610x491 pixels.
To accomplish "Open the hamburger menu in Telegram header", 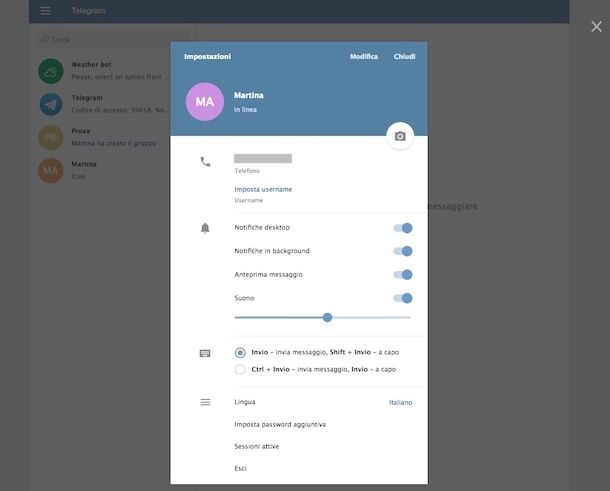I will pyautogui.click(x=46, y=11).
